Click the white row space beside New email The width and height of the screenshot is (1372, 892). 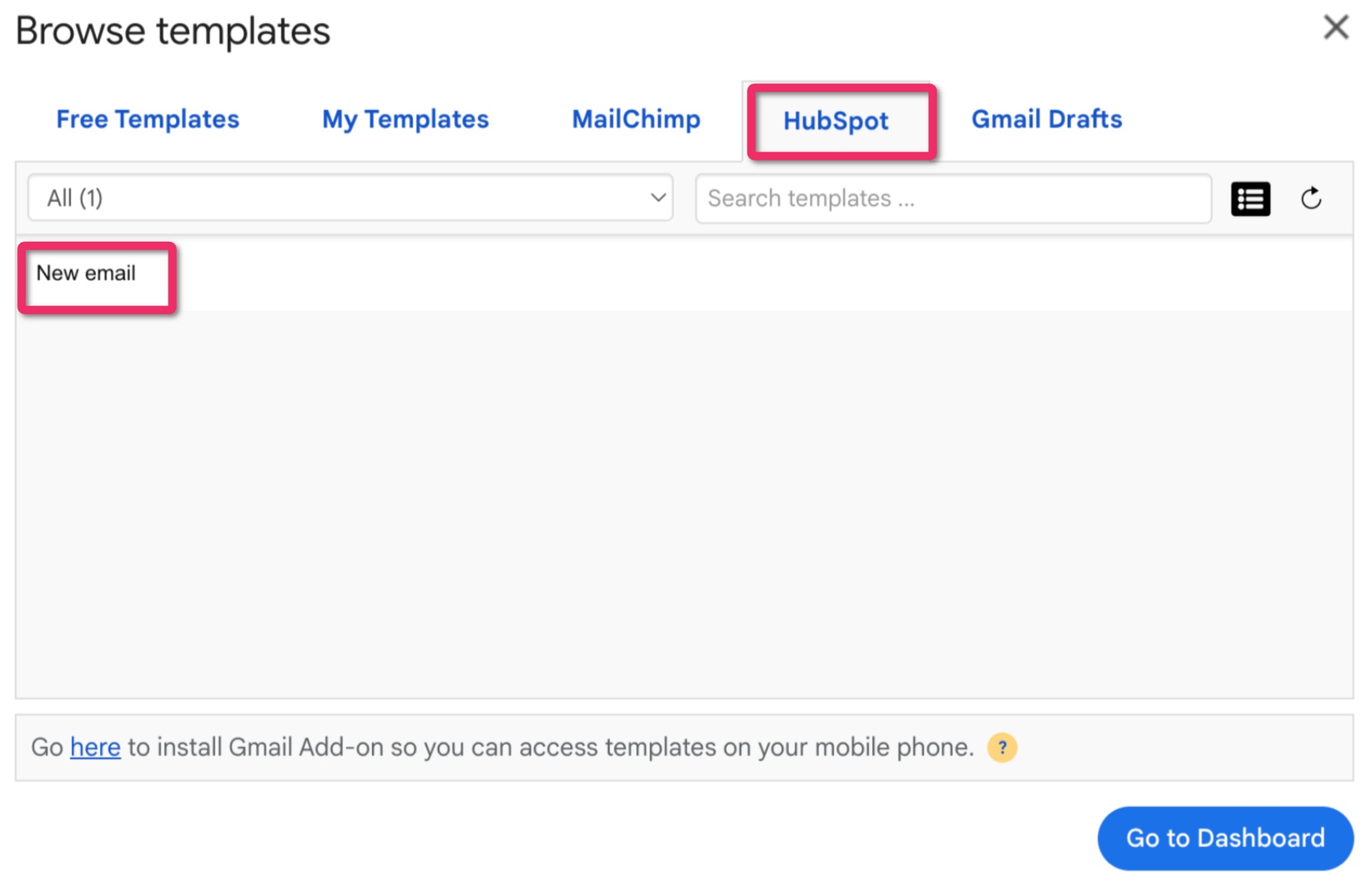[751, 274]
